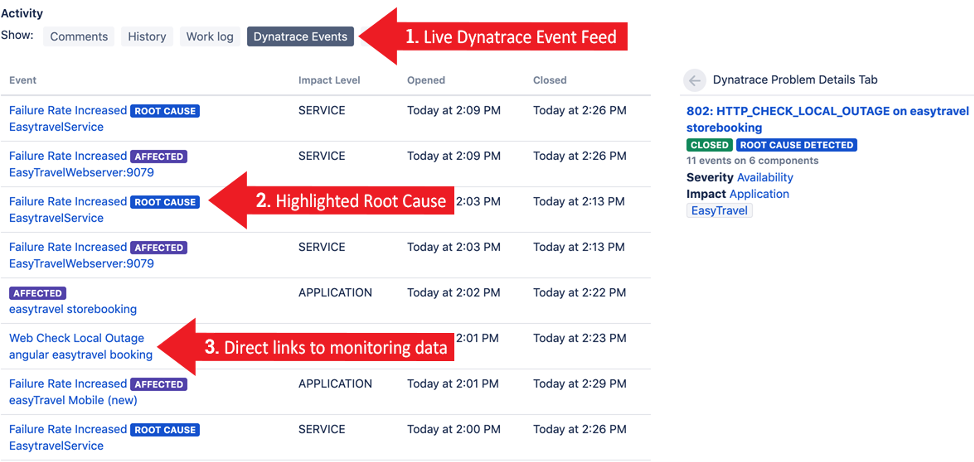
Task: Open the Work log tab
Action: (x=210, y=37)
